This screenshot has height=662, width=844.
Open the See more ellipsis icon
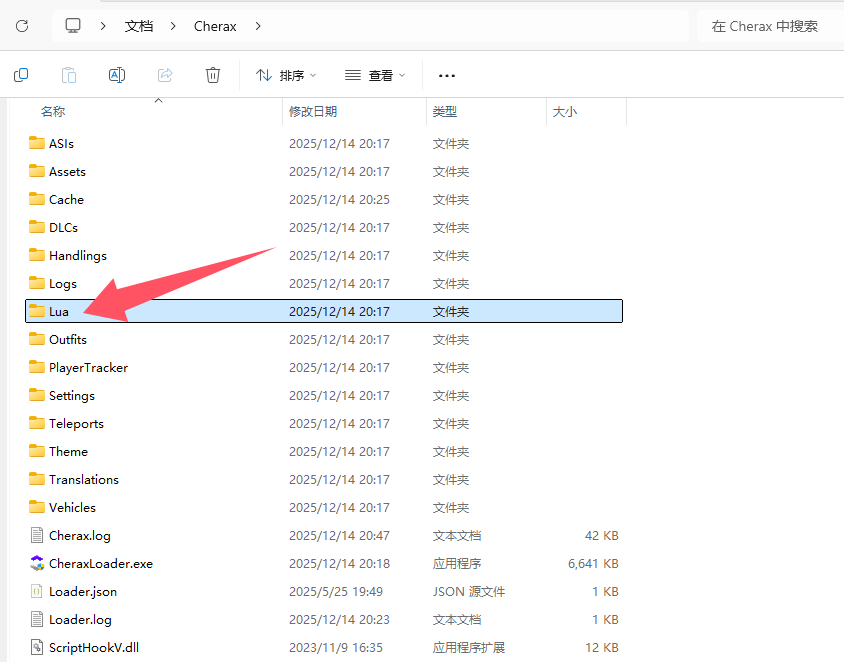[446, 75]
